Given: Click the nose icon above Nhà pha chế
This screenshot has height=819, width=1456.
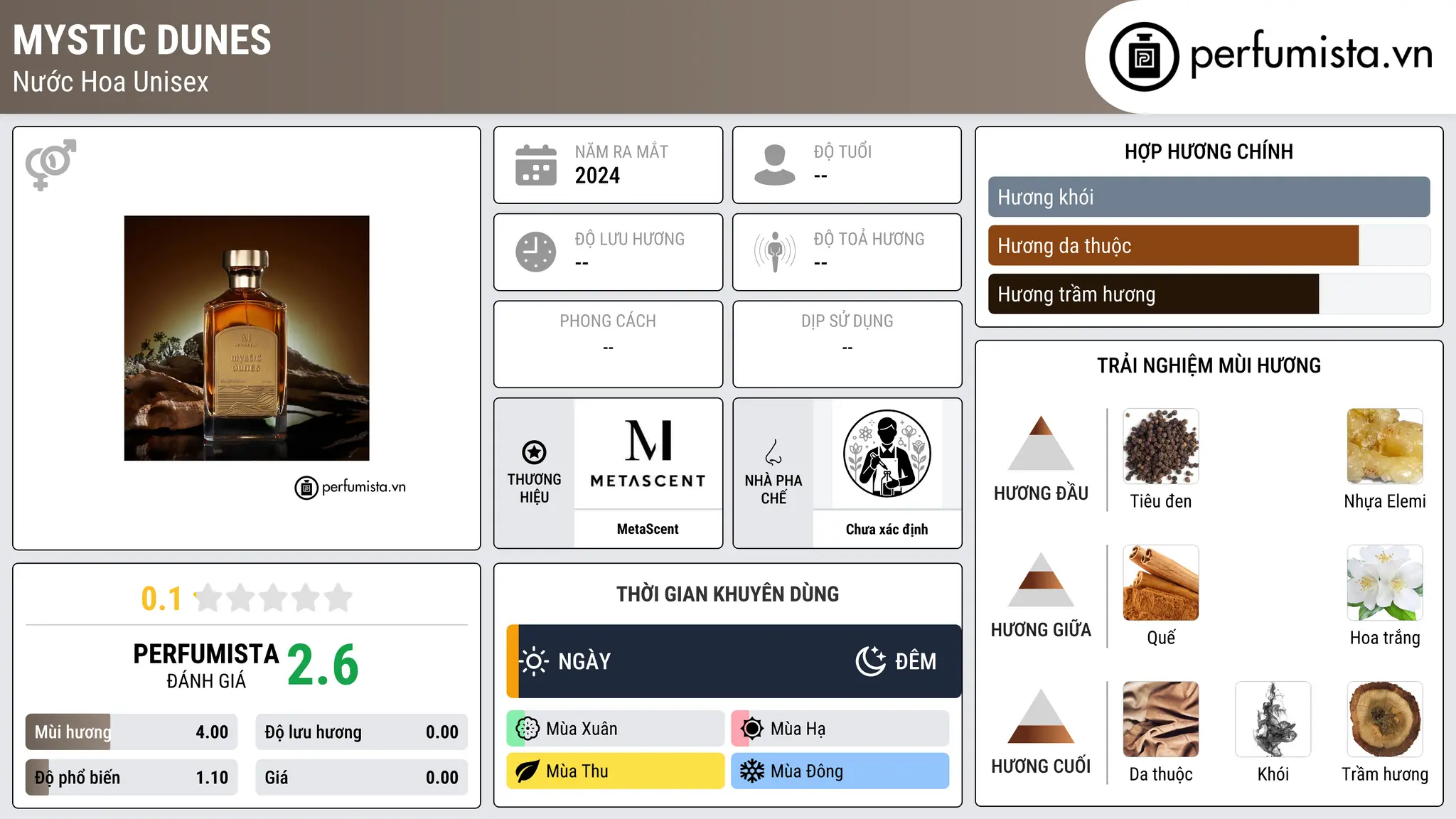Looking at the screenshot, I should click(773, 452).
